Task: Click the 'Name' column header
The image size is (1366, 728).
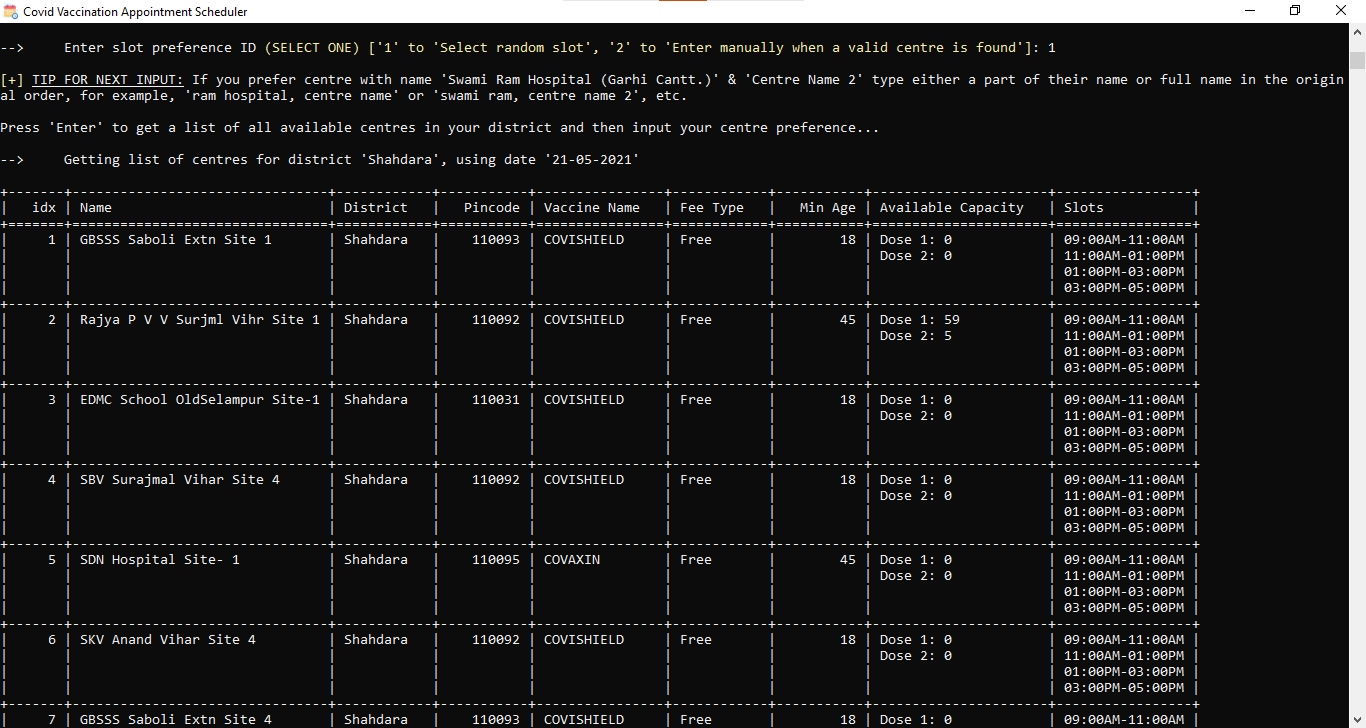Action: pos(96,208)
